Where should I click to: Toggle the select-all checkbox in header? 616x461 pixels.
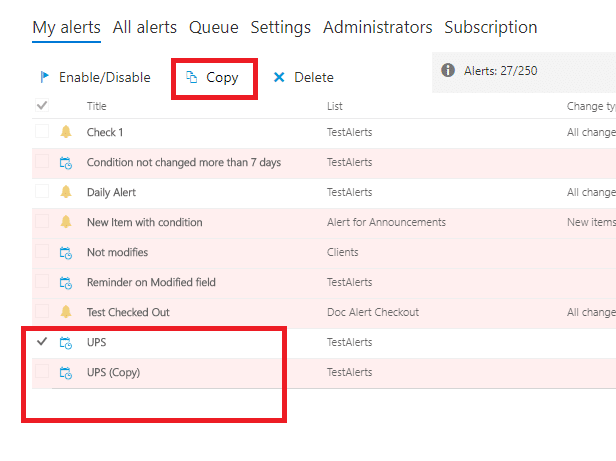pyautogui.click(x=42, y=105)
